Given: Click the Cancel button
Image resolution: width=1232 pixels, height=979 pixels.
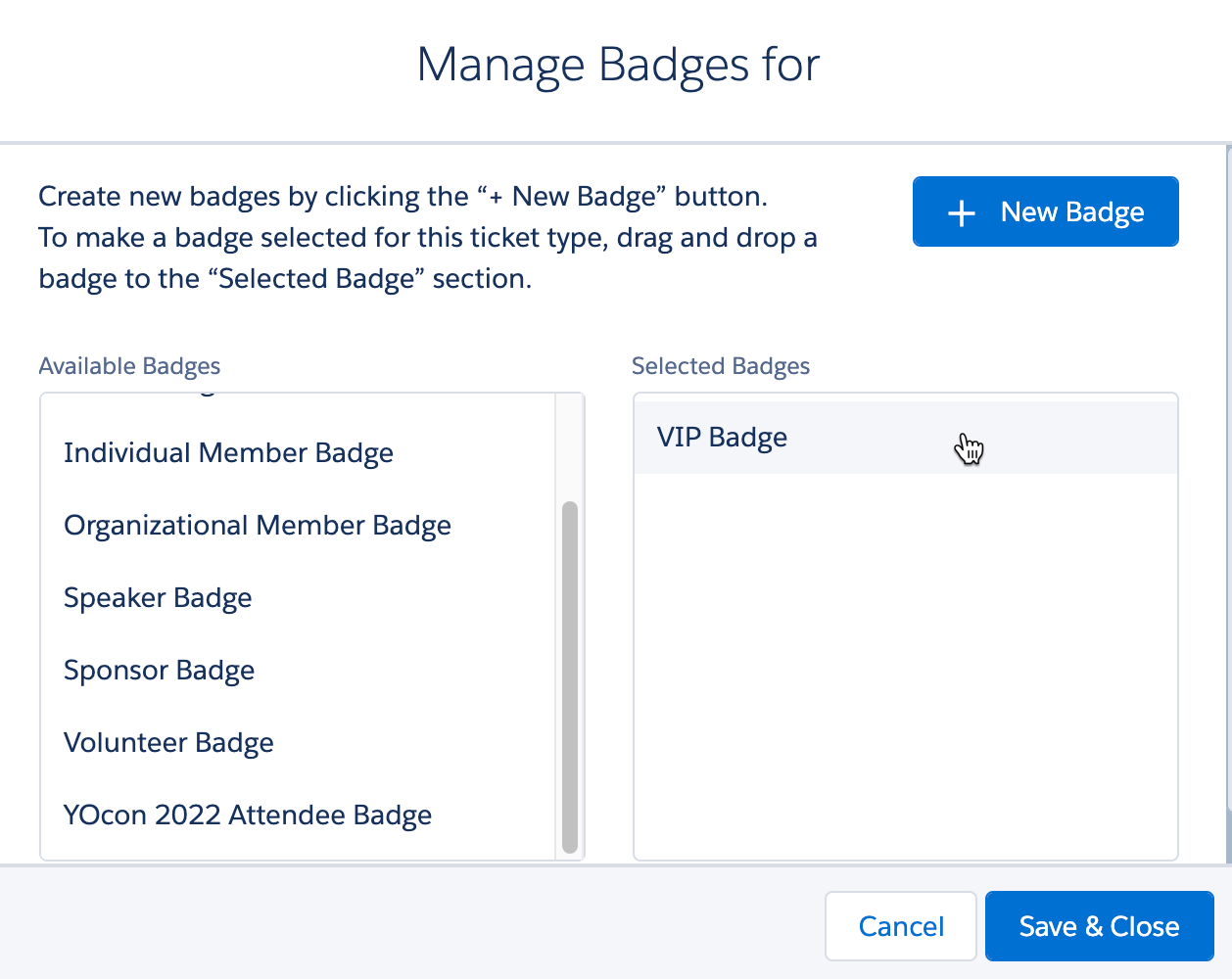Looking at the screenshot, I should point(900,925).
